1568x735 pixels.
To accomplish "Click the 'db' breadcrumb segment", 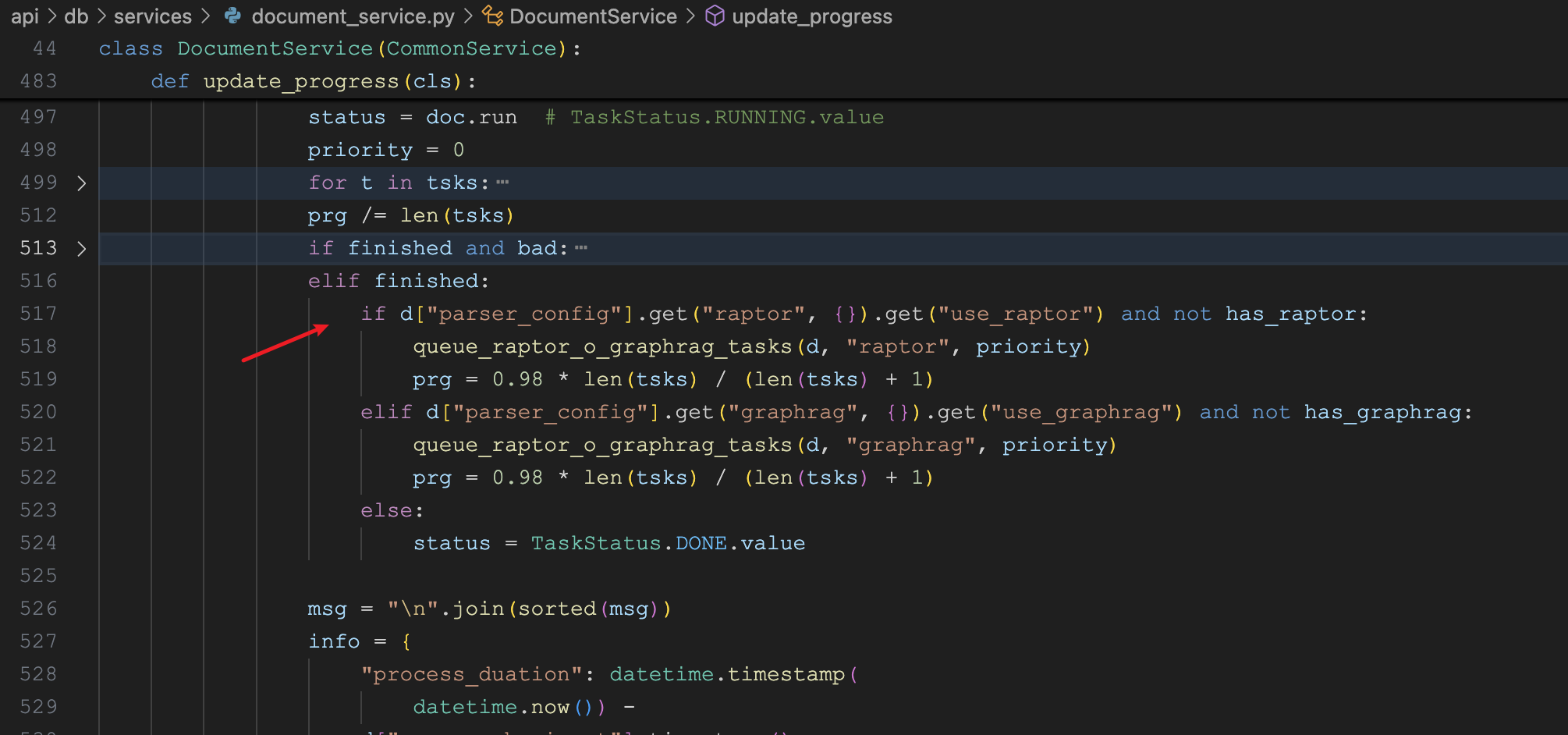I will click(x=76, y=16).
